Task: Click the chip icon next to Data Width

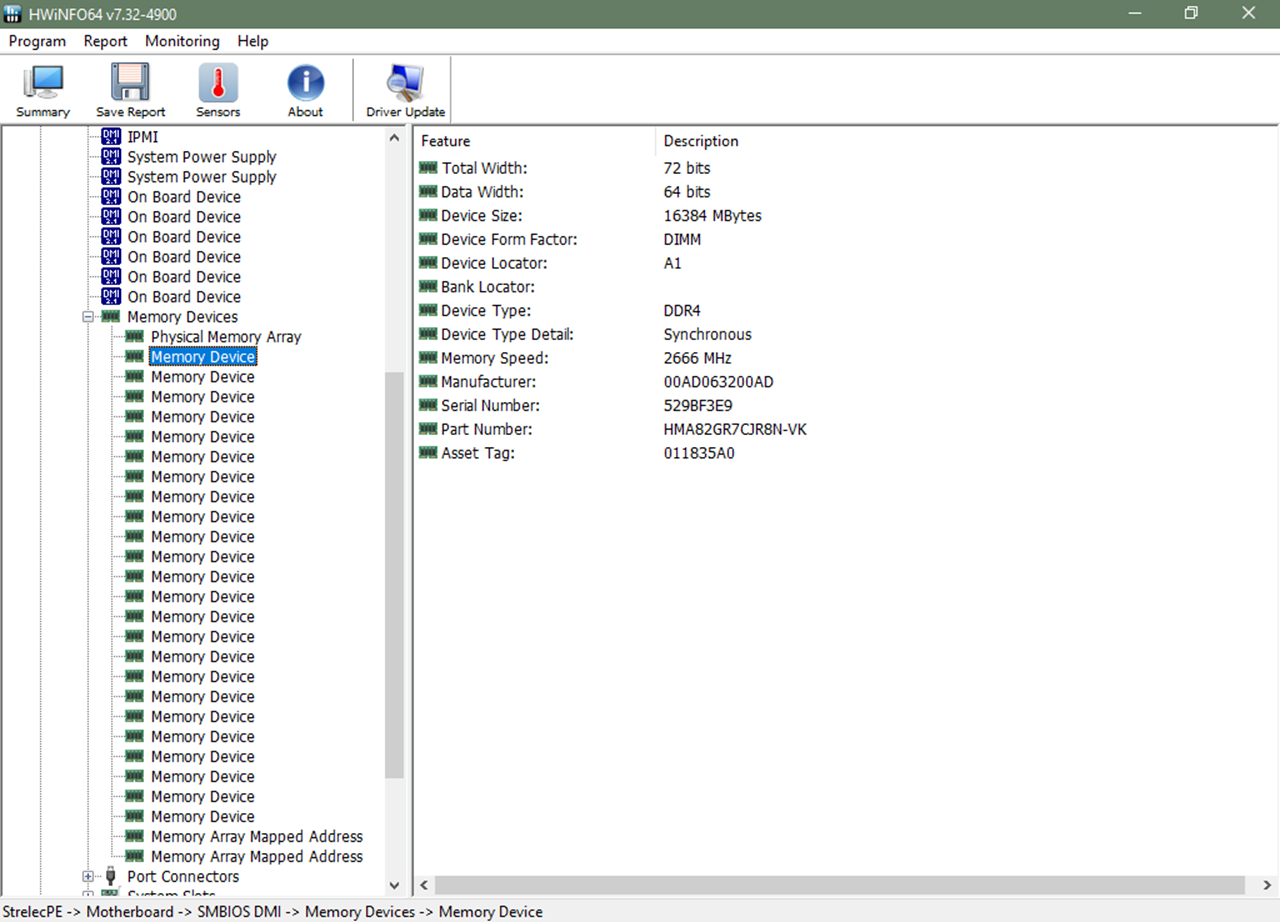Action: click(428, 192)
